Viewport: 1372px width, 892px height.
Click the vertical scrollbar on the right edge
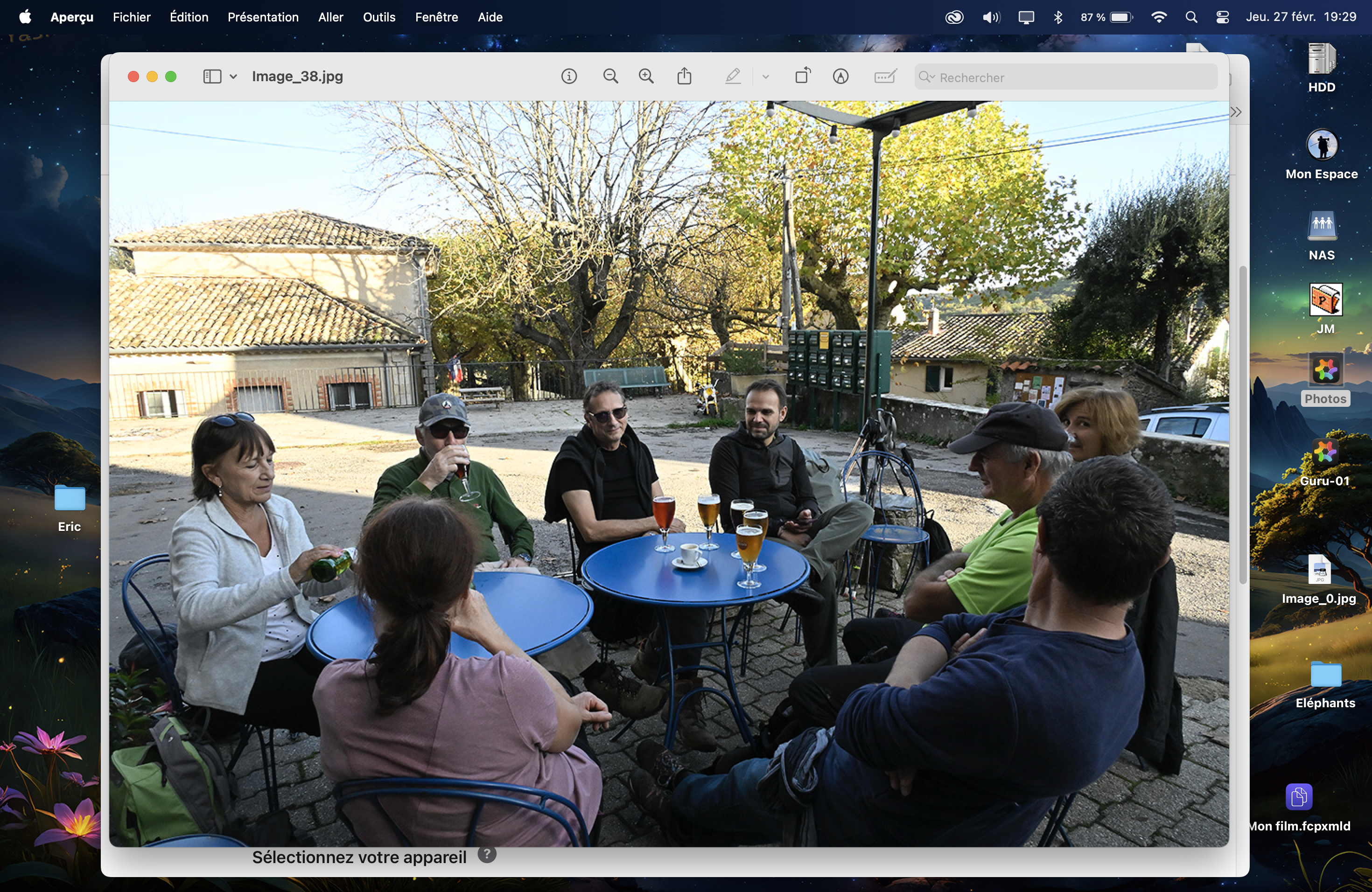click(x=1243, y=425)
